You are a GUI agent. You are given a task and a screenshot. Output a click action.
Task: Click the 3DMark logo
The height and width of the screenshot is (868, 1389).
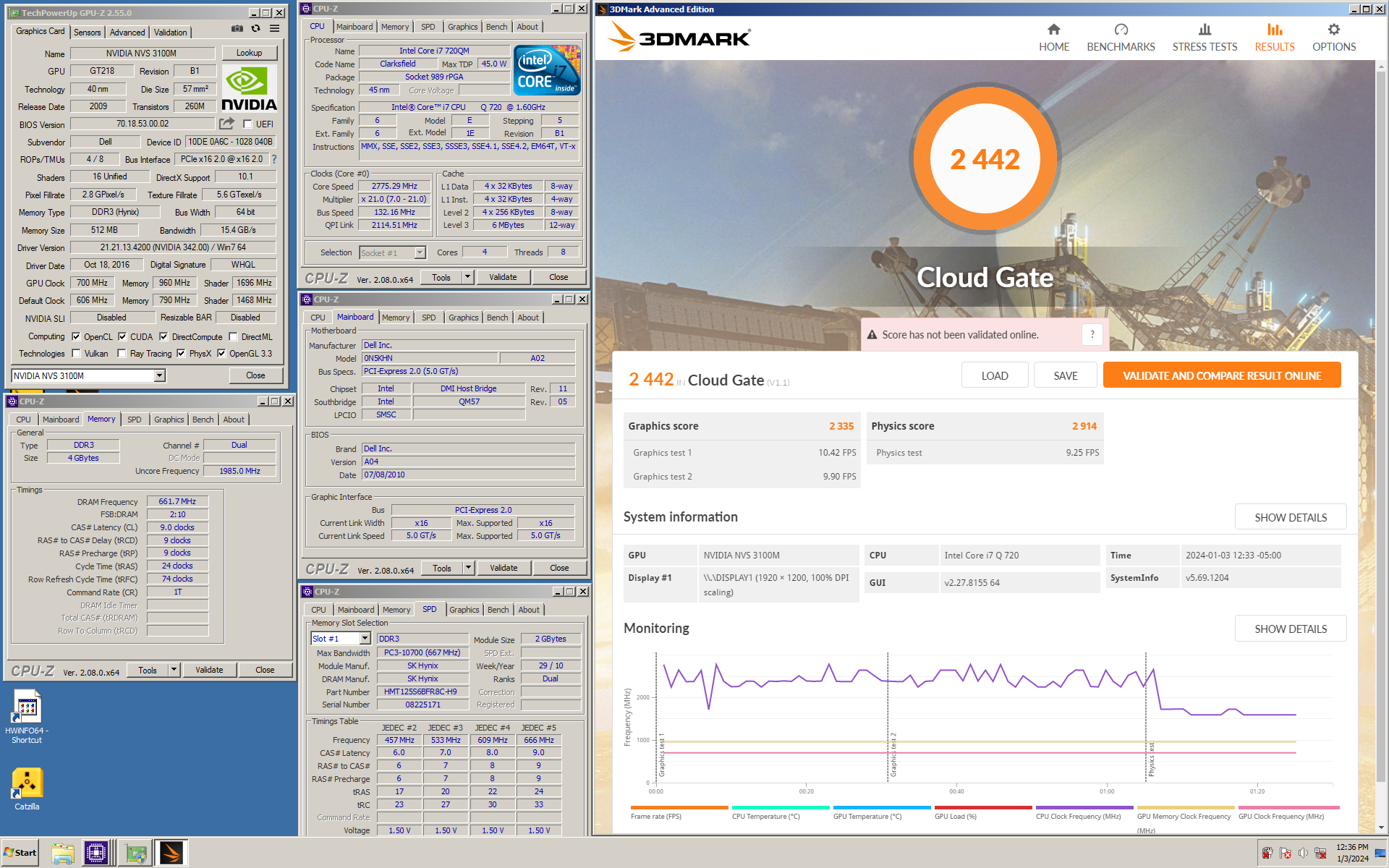point(679,36)
